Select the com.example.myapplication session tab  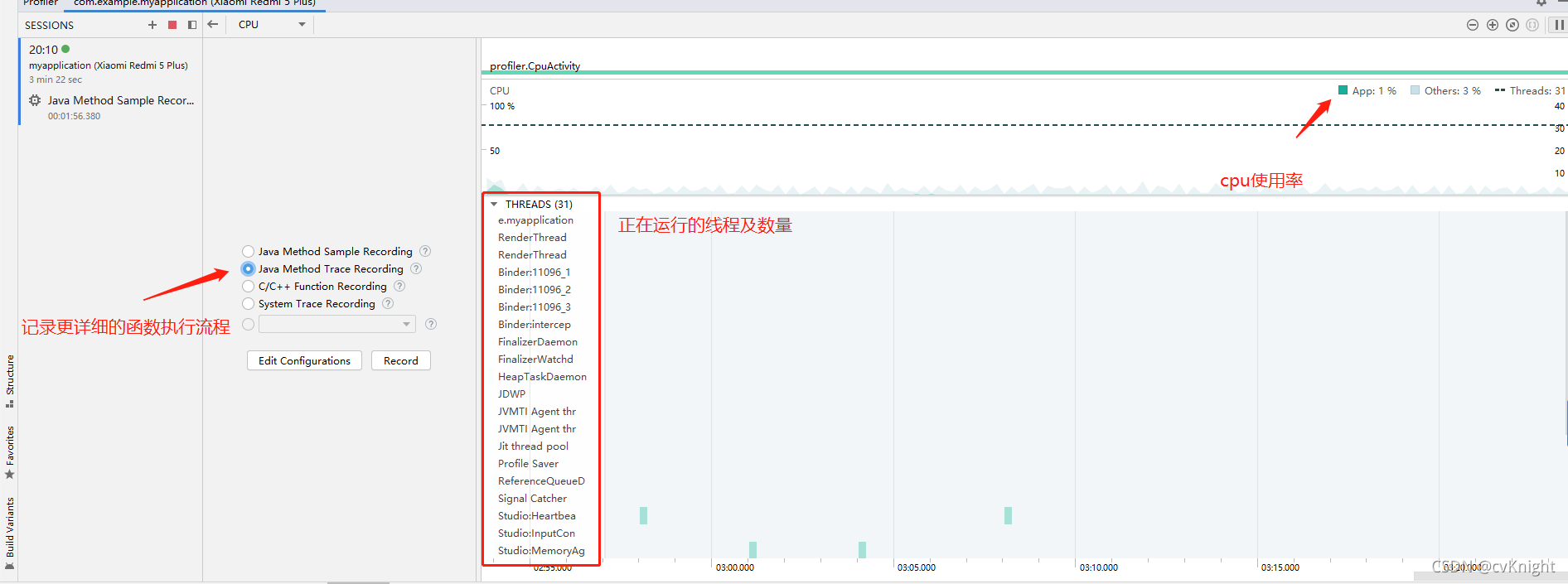(195, 3)
